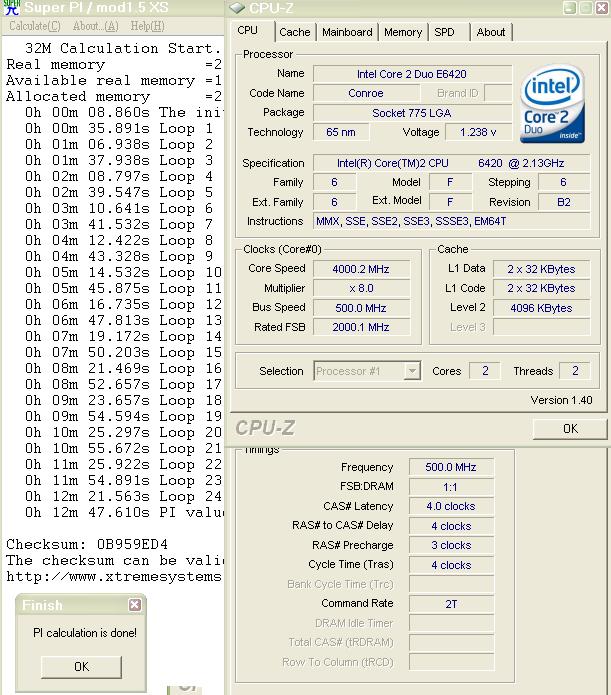Click the Voltage value 1.238 v

478,132
